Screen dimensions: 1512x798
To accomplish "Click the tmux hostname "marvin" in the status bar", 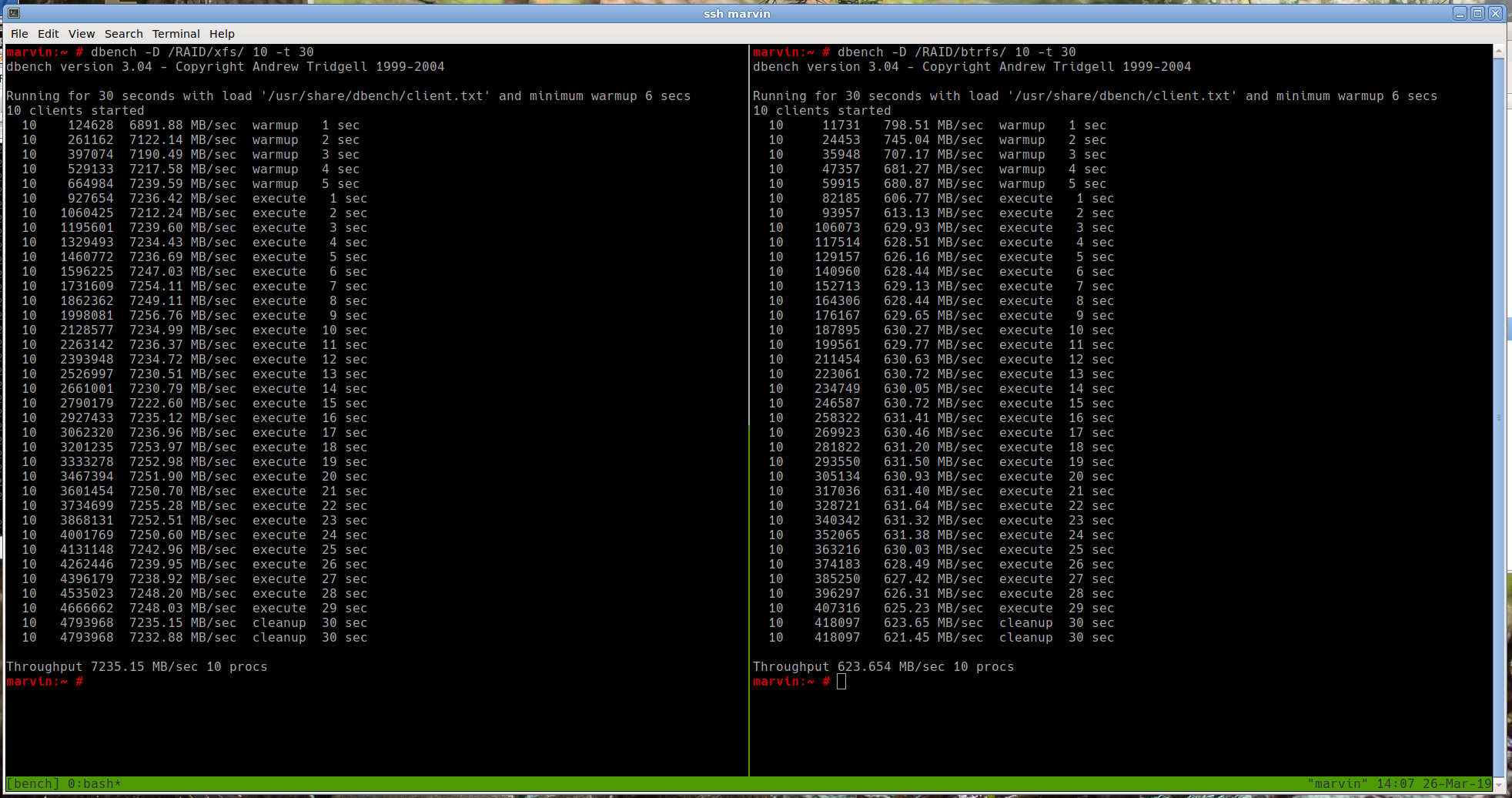I will tap(1337, 784).
